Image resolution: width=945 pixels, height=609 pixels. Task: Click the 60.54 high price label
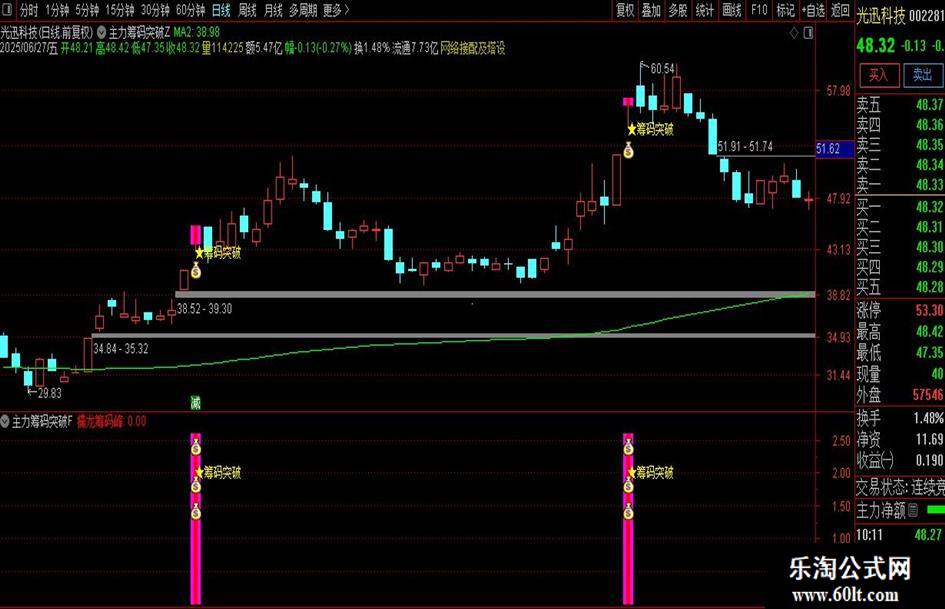click(662, 69)
